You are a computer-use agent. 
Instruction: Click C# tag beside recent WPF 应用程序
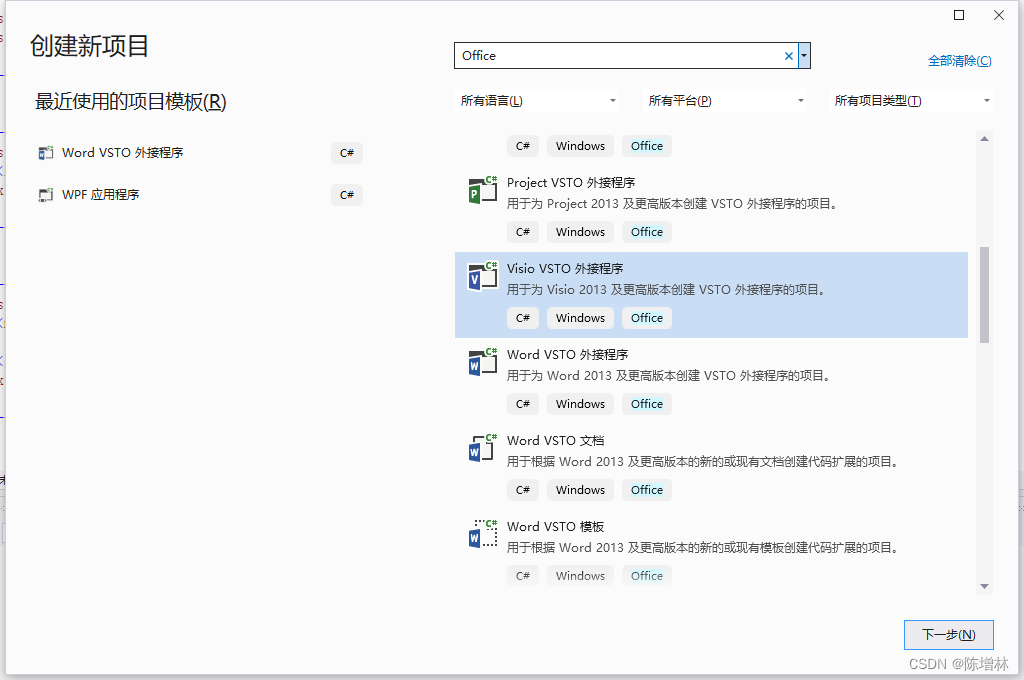pos(347,195)
